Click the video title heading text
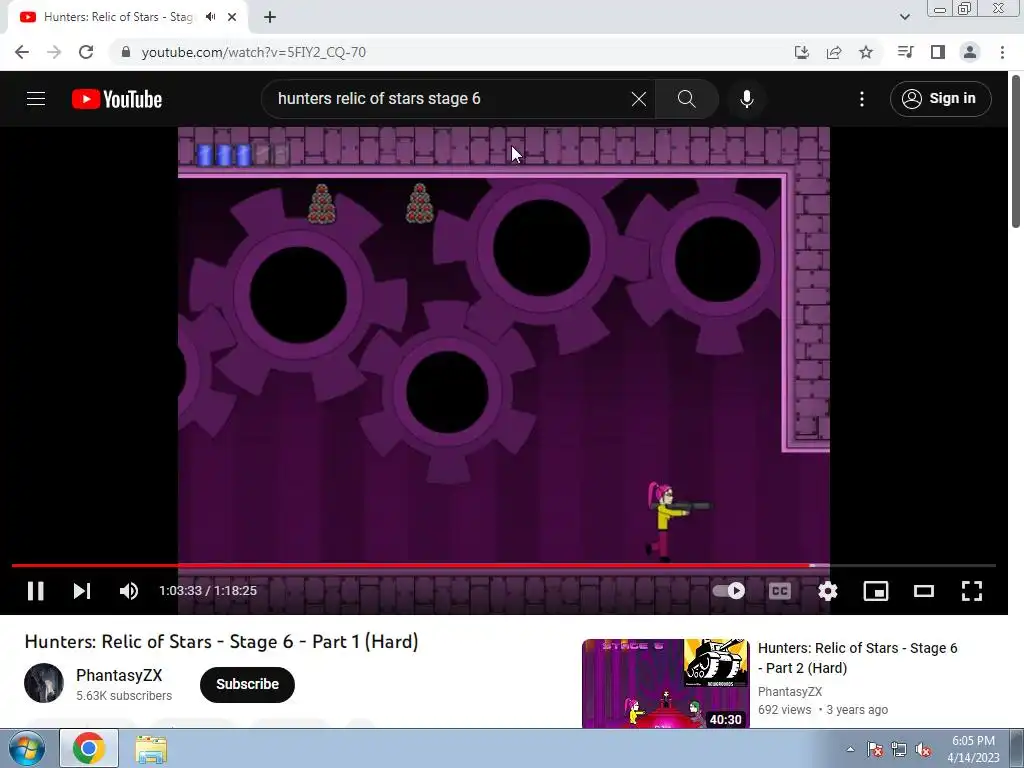Viewport: 1024px width, 768px height. point(221,641)
